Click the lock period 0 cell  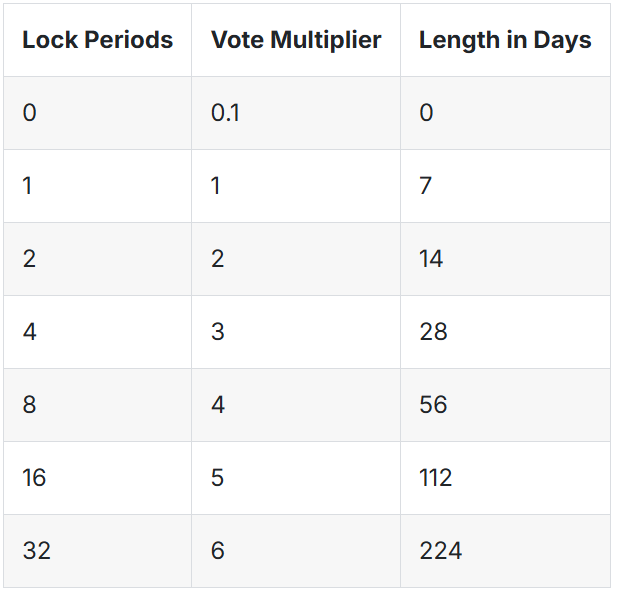97,113
